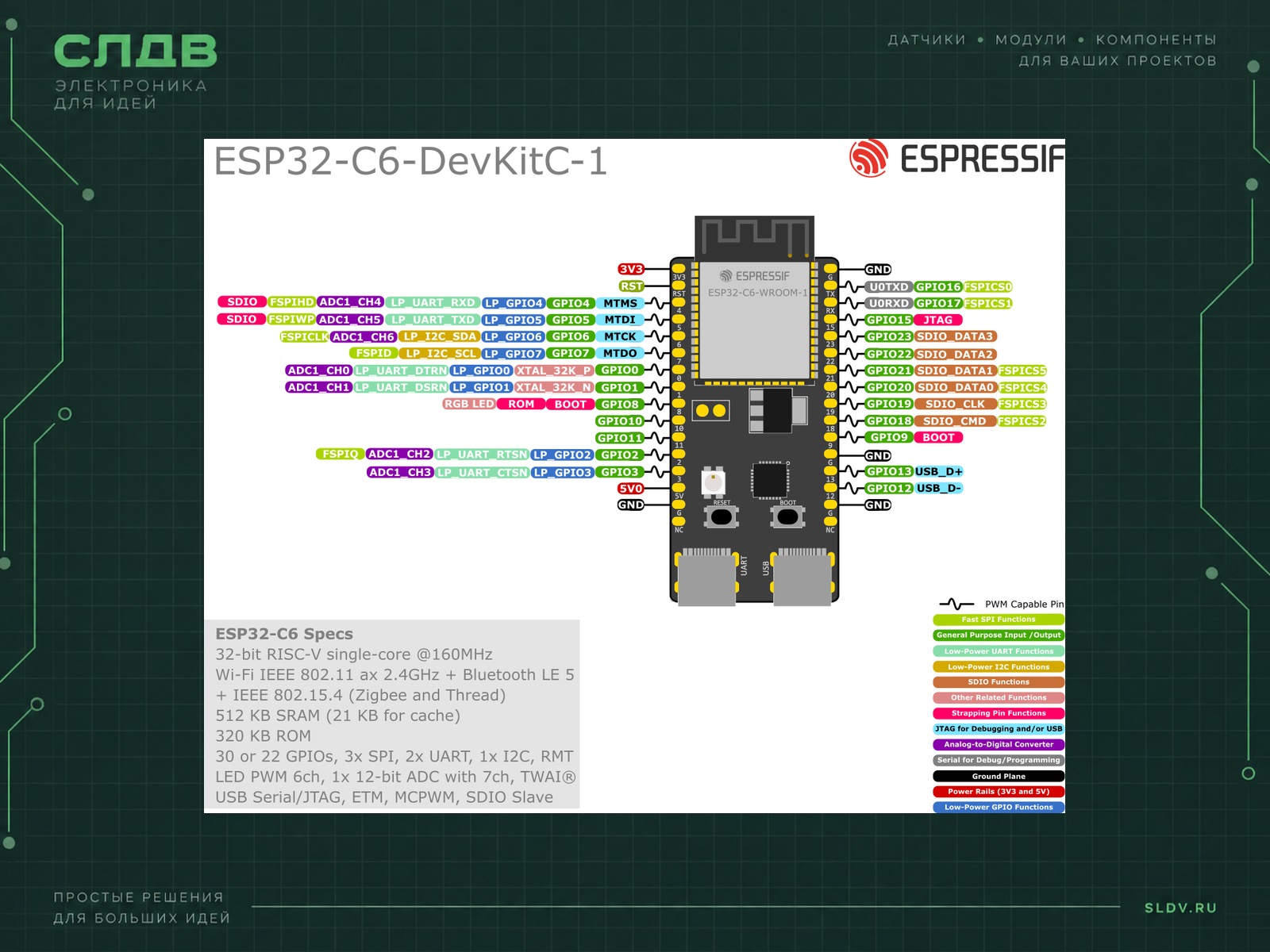Select the Power Rails (3V3 and 5V) legend swatch
The height and width of the screenshot is (952, 1270).
[x=999, y=791]
